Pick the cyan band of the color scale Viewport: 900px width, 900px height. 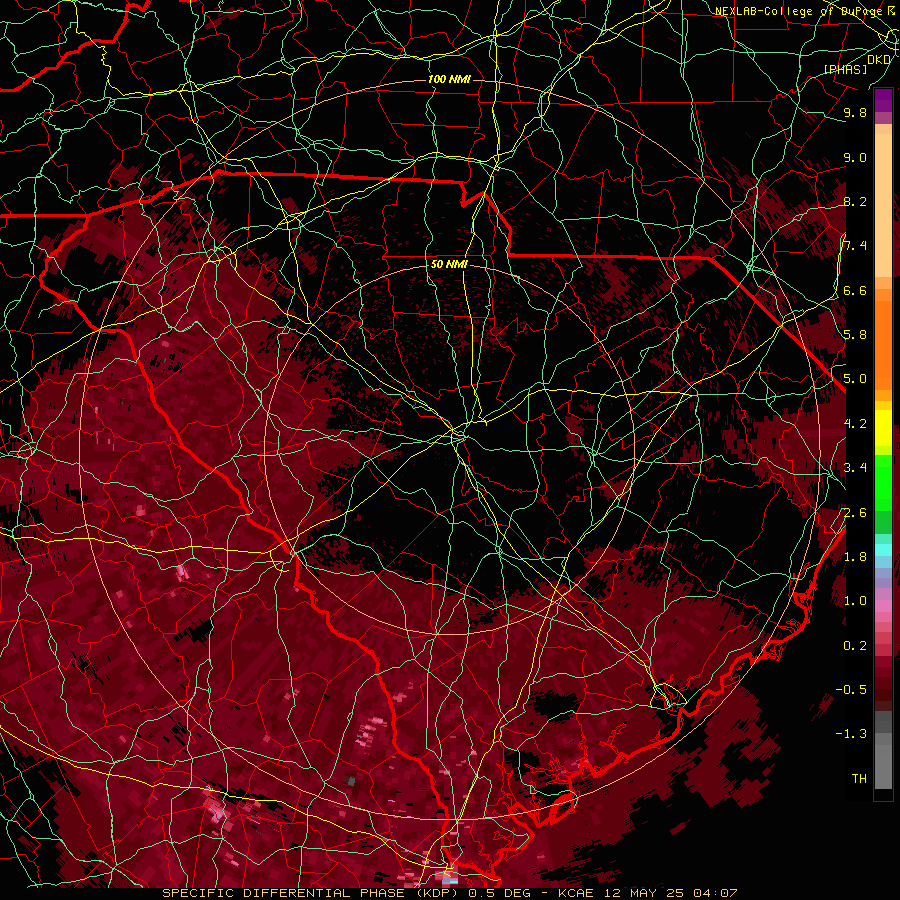(x=883, y=550)
